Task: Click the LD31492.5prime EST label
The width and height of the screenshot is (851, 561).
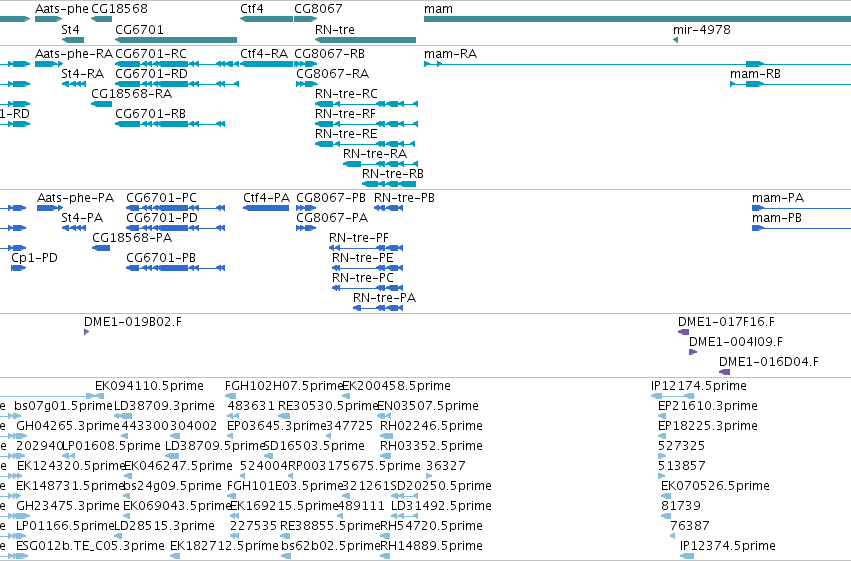Action: tap(441, 506)
